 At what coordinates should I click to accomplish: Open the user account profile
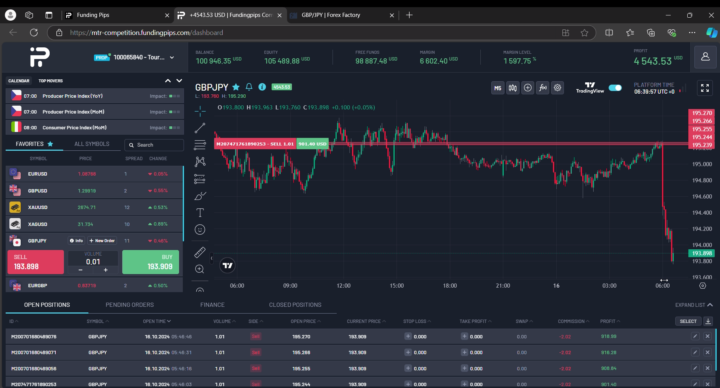click(705, 57)
